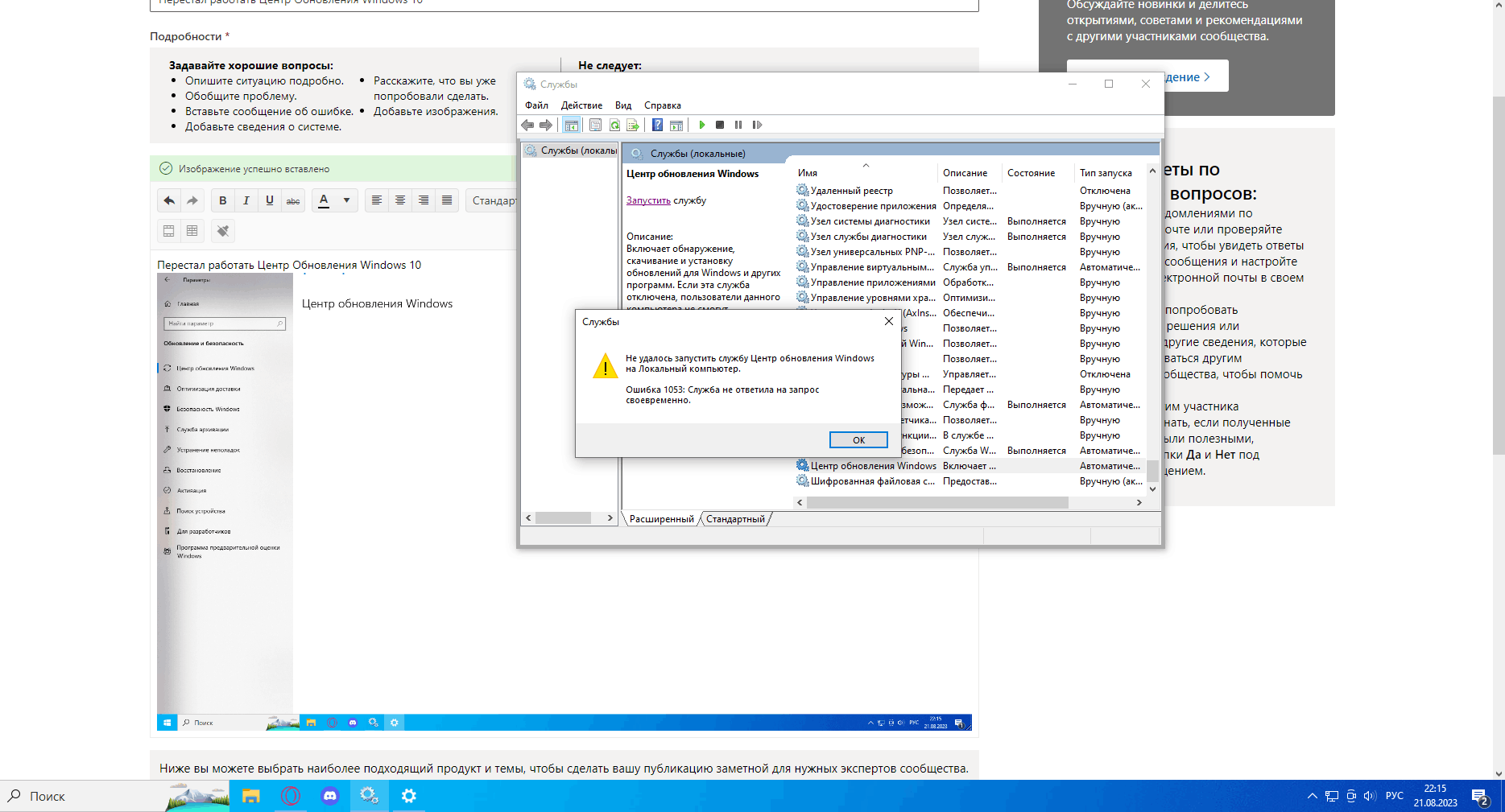The image size is (1505, 812).
Task: Toggle Bold formatting in the post editor
Action: click(x=222, y=200)
